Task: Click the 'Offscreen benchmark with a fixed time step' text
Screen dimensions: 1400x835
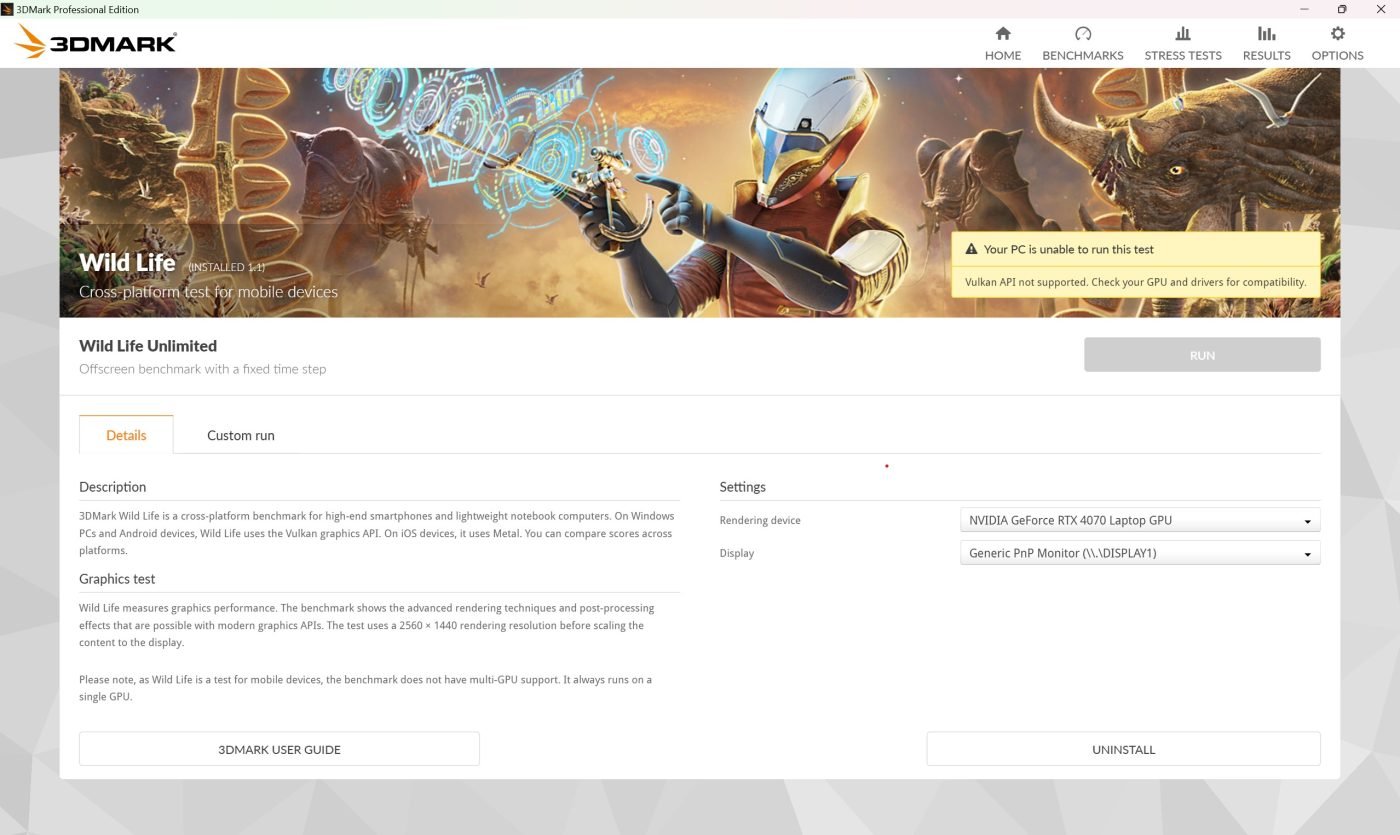Action: click(203, 369)
